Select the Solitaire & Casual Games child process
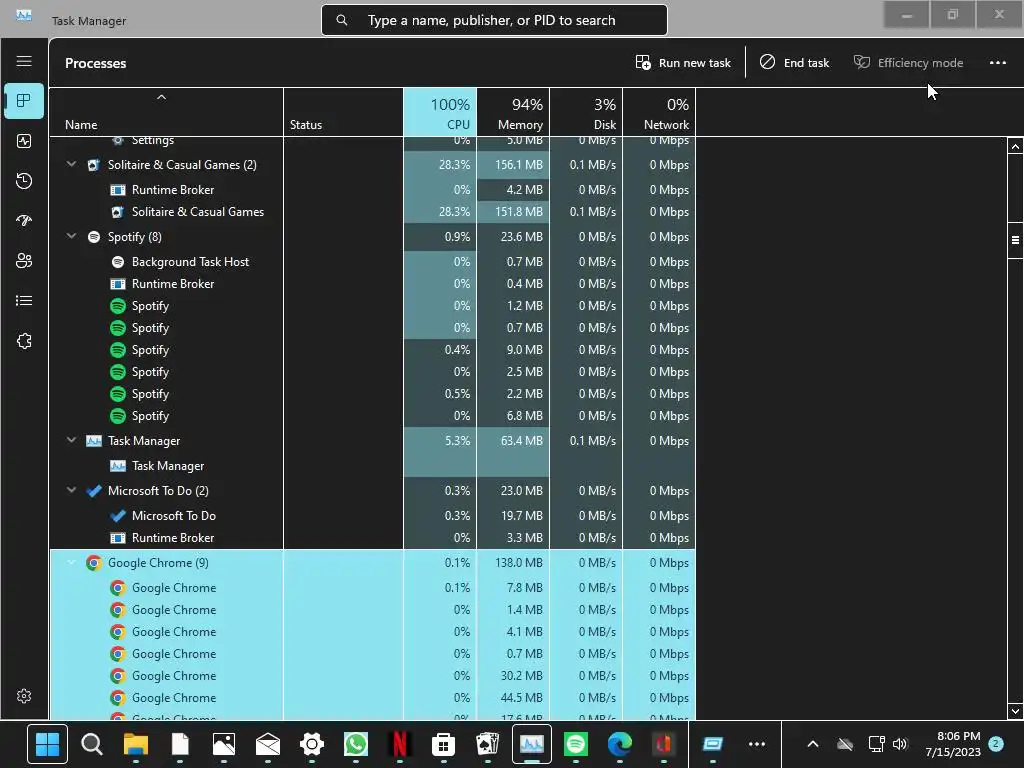This screenshot has height=768, width=1024. coord(372,212)
